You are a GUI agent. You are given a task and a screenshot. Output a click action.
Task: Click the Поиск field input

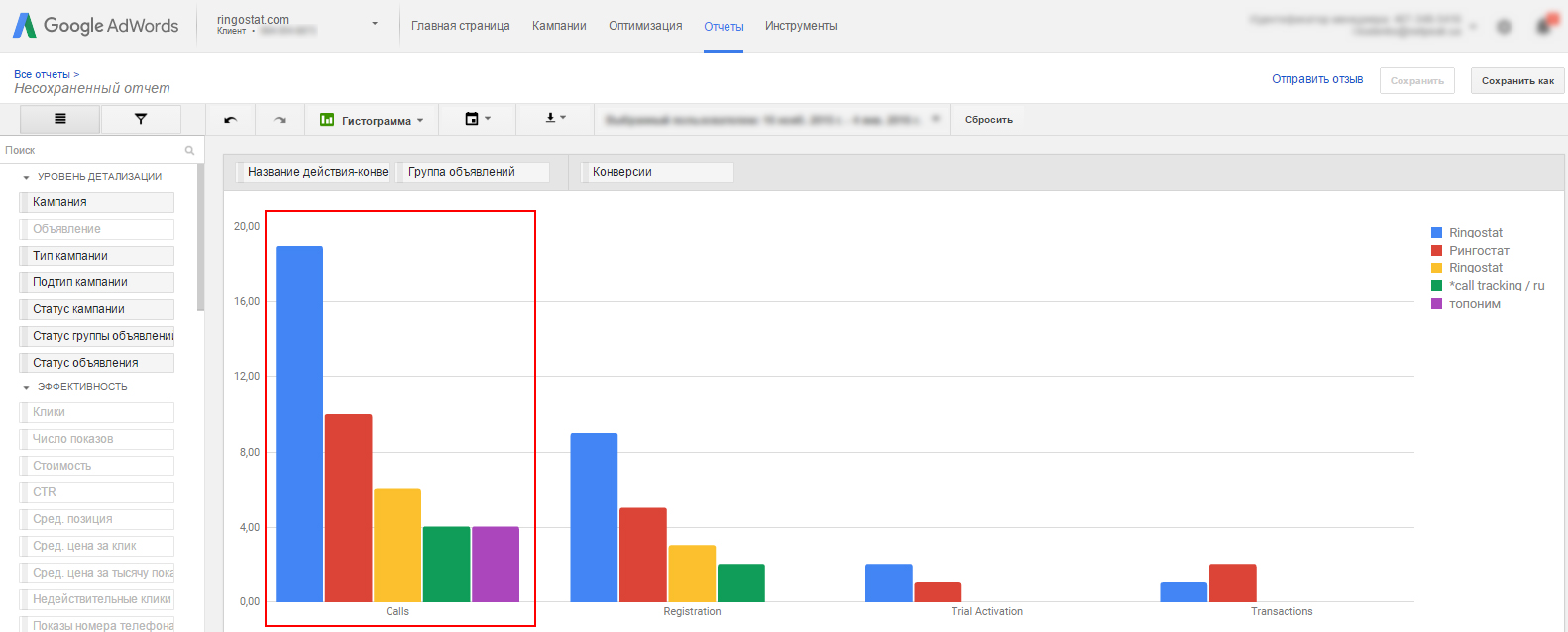click(91, 151)
